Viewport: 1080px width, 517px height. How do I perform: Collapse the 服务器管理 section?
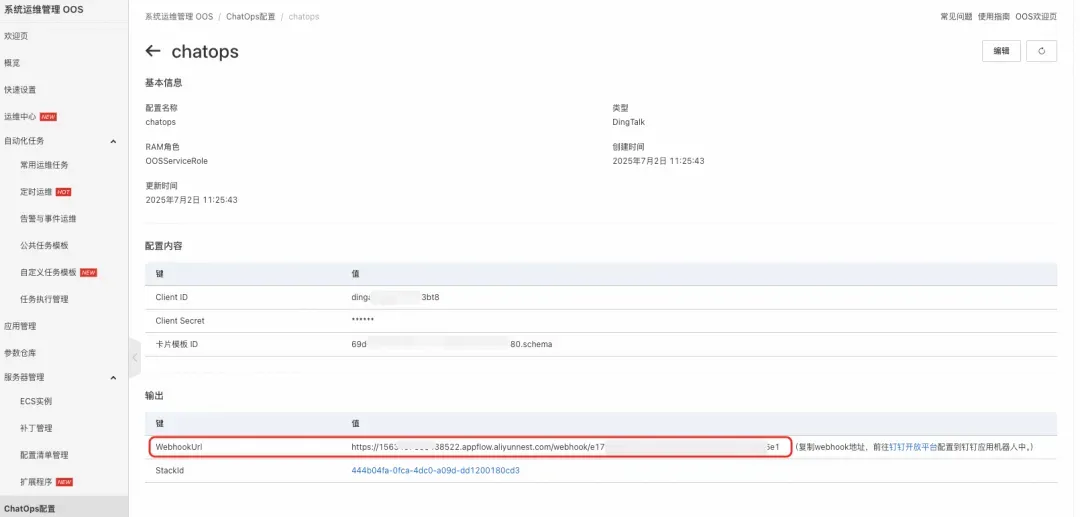pyautogui.click(x=113, y=377)
